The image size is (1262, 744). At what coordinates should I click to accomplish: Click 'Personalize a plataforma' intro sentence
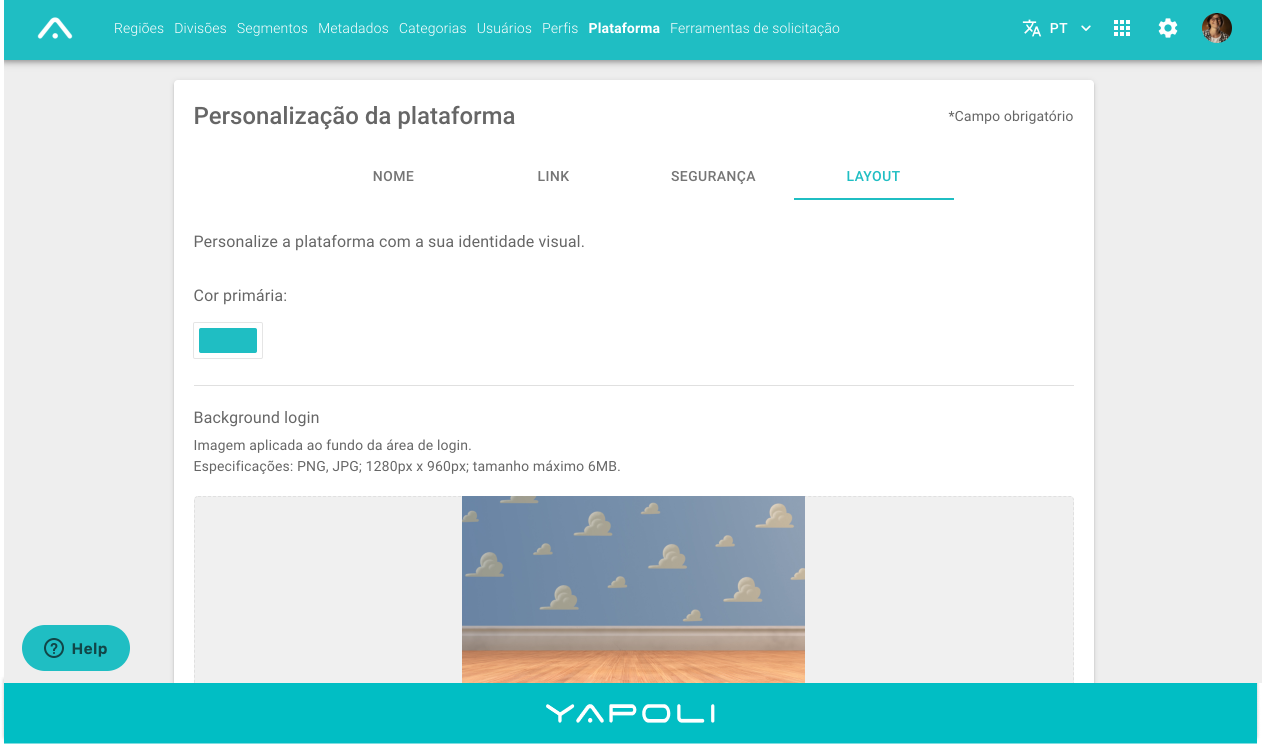(389, 242)
